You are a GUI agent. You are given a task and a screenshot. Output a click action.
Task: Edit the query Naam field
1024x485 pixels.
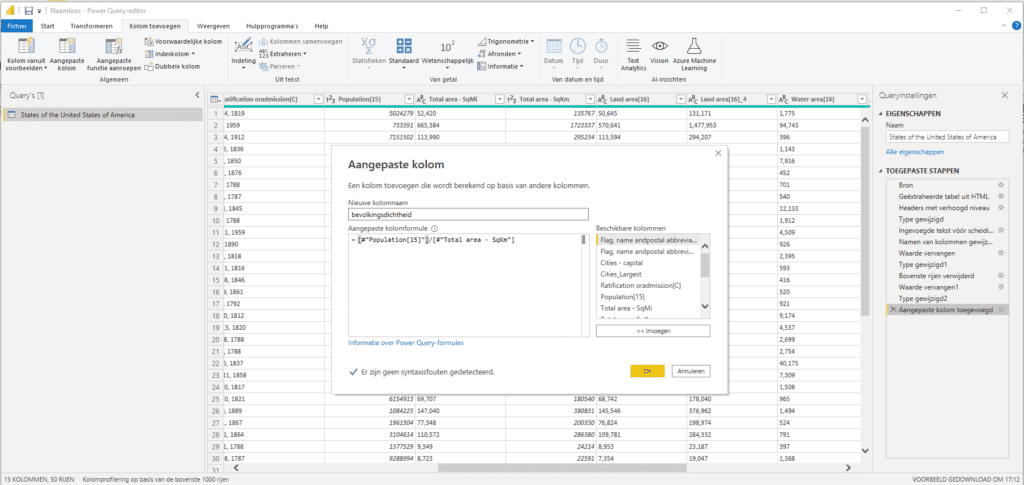(x=947, y=137)
